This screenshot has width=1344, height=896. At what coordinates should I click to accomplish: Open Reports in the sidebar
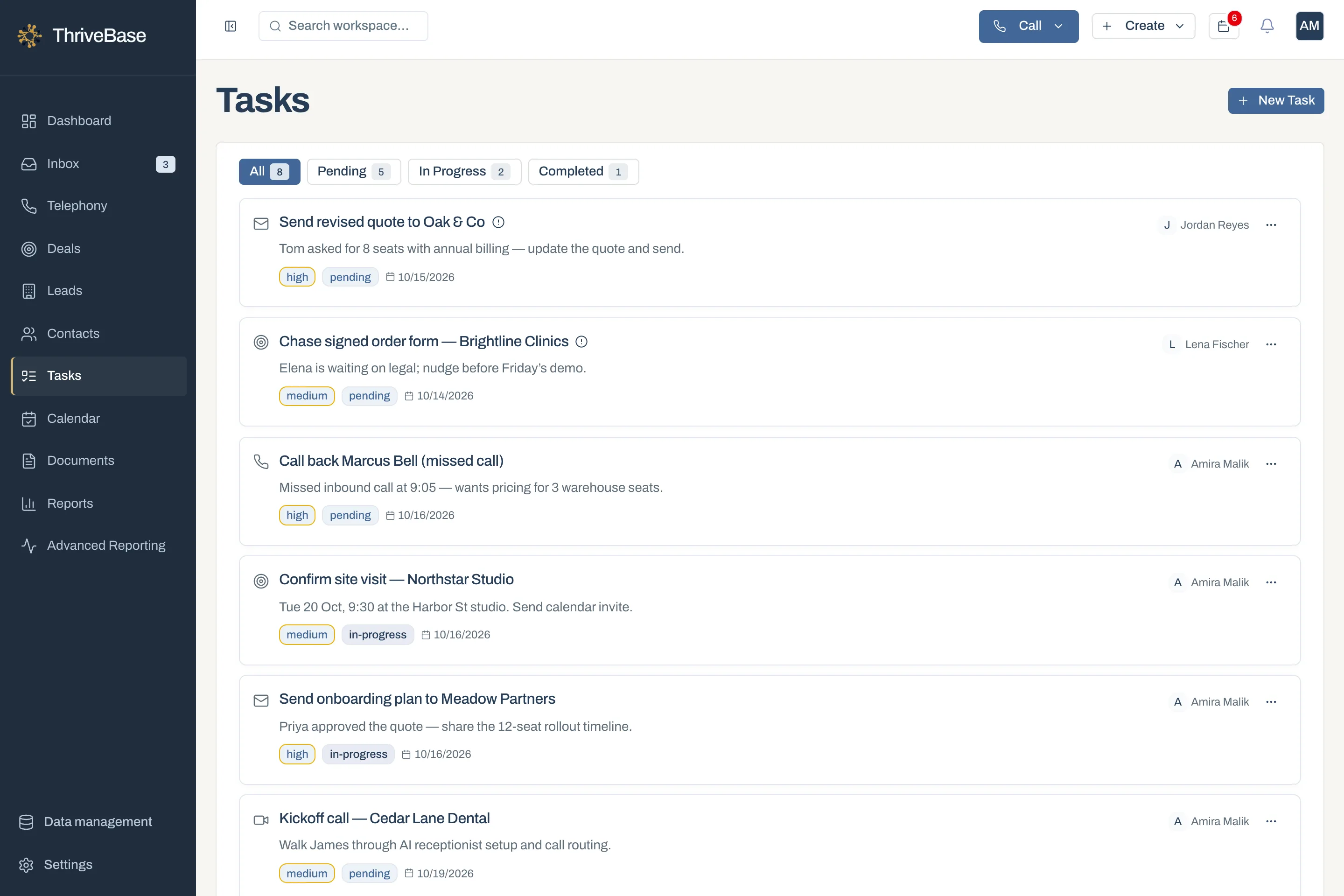pos(99,504)
